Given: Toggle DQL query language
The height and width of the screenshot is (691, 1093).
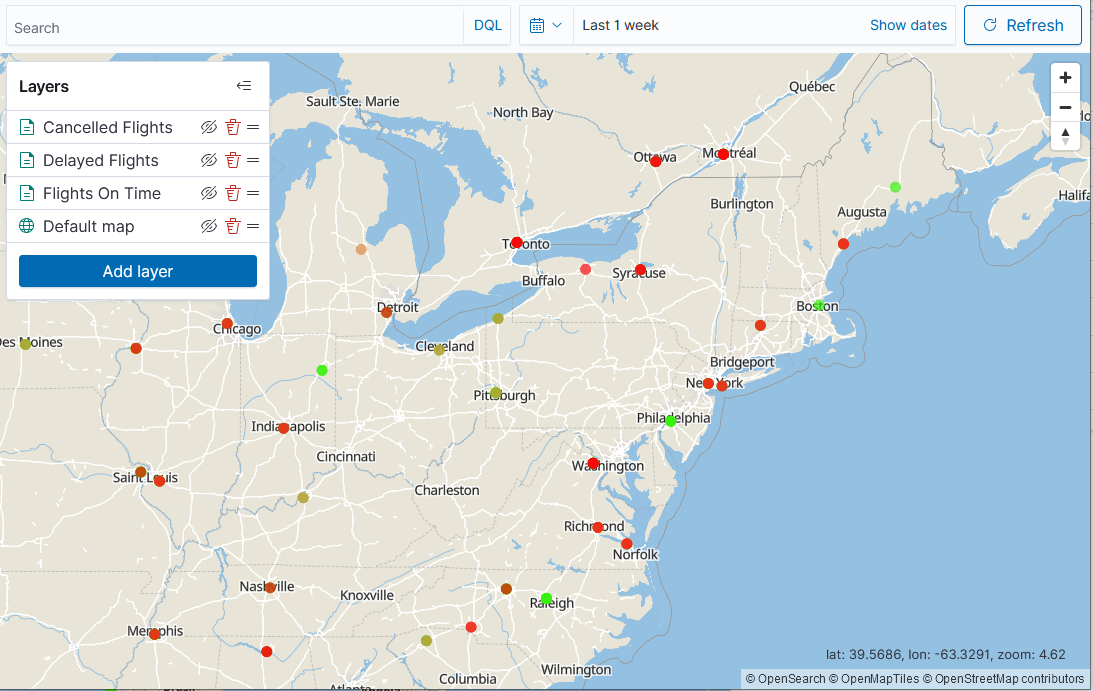Looking at the screenshot, I should [487, 25].
